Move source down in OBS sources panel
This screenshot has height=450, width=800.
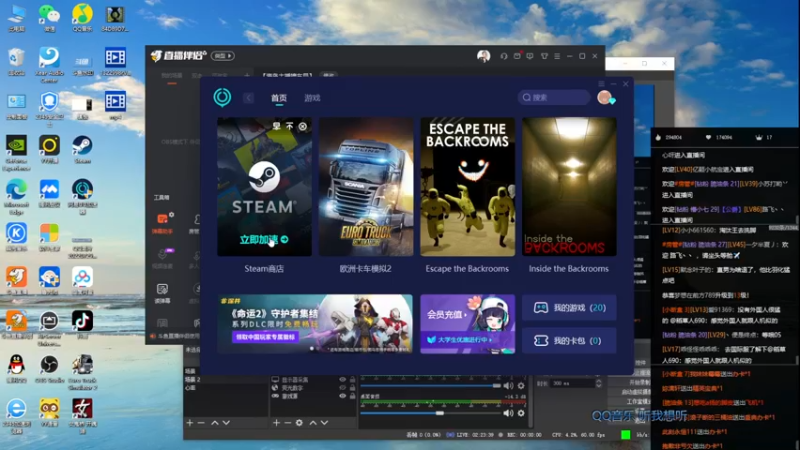[324, 422]
